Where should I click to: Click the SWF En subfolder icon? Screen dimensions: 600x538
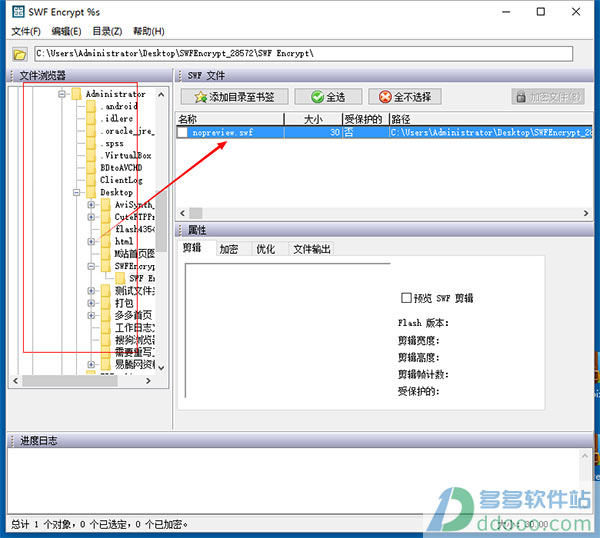click(x=120, y=278)
